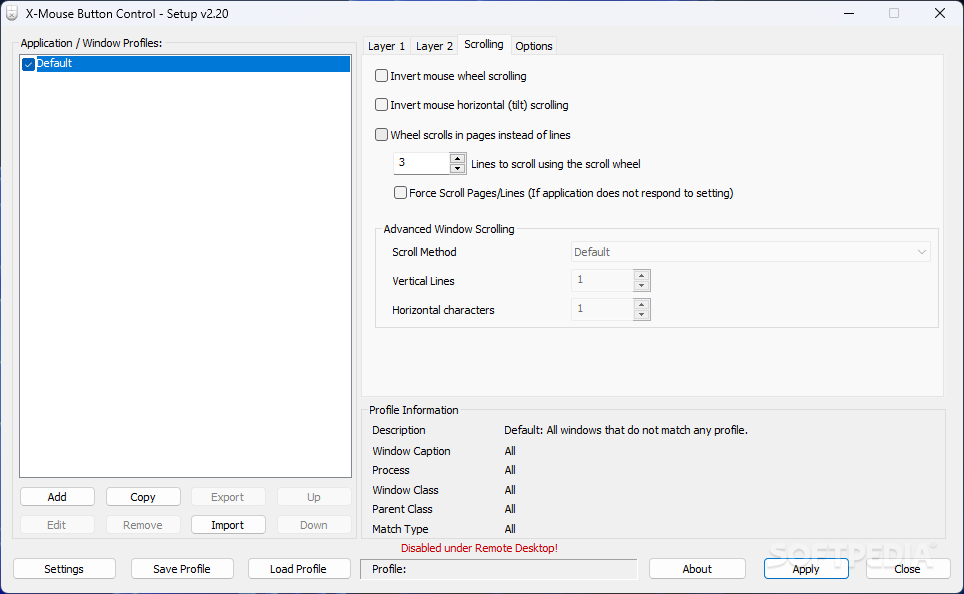Viewport: 964px width, 594px height.
Task: Click the Window Caption label
Action: tap(411, 451)
